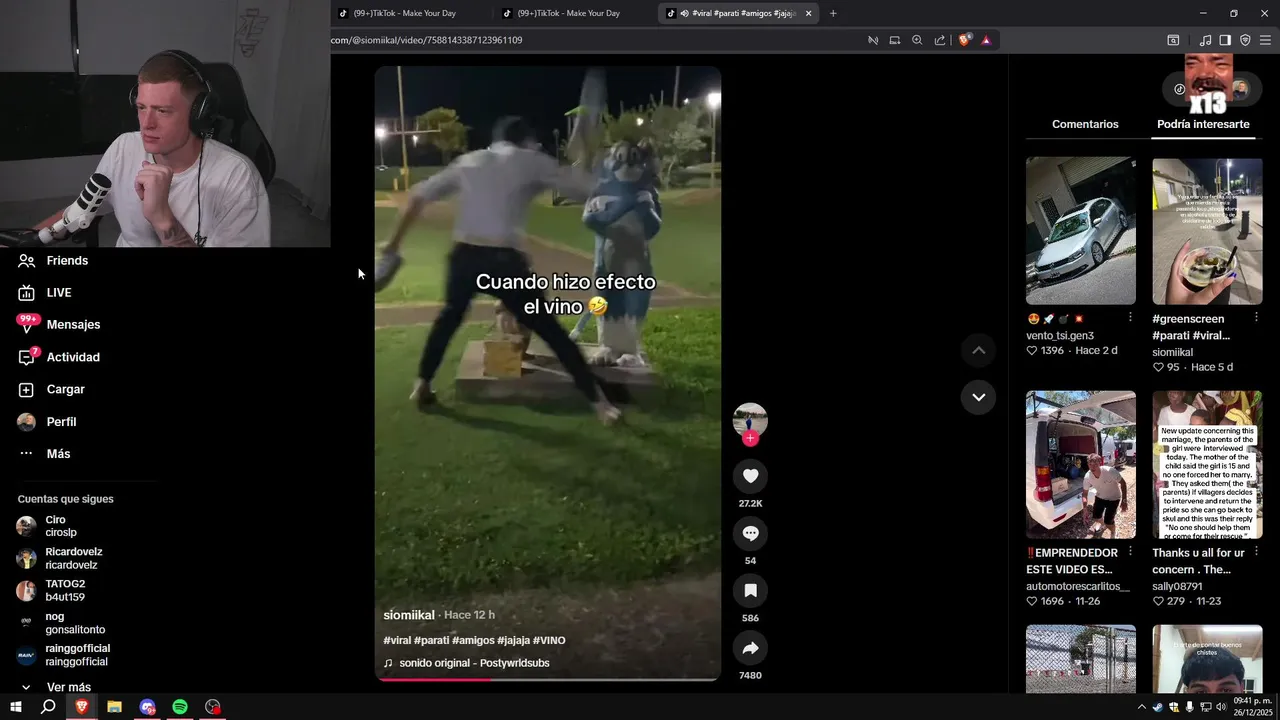Click the volume icon in system tray
The width and height of the screenshot is (1280, 720).
(x=1221, y=707)
